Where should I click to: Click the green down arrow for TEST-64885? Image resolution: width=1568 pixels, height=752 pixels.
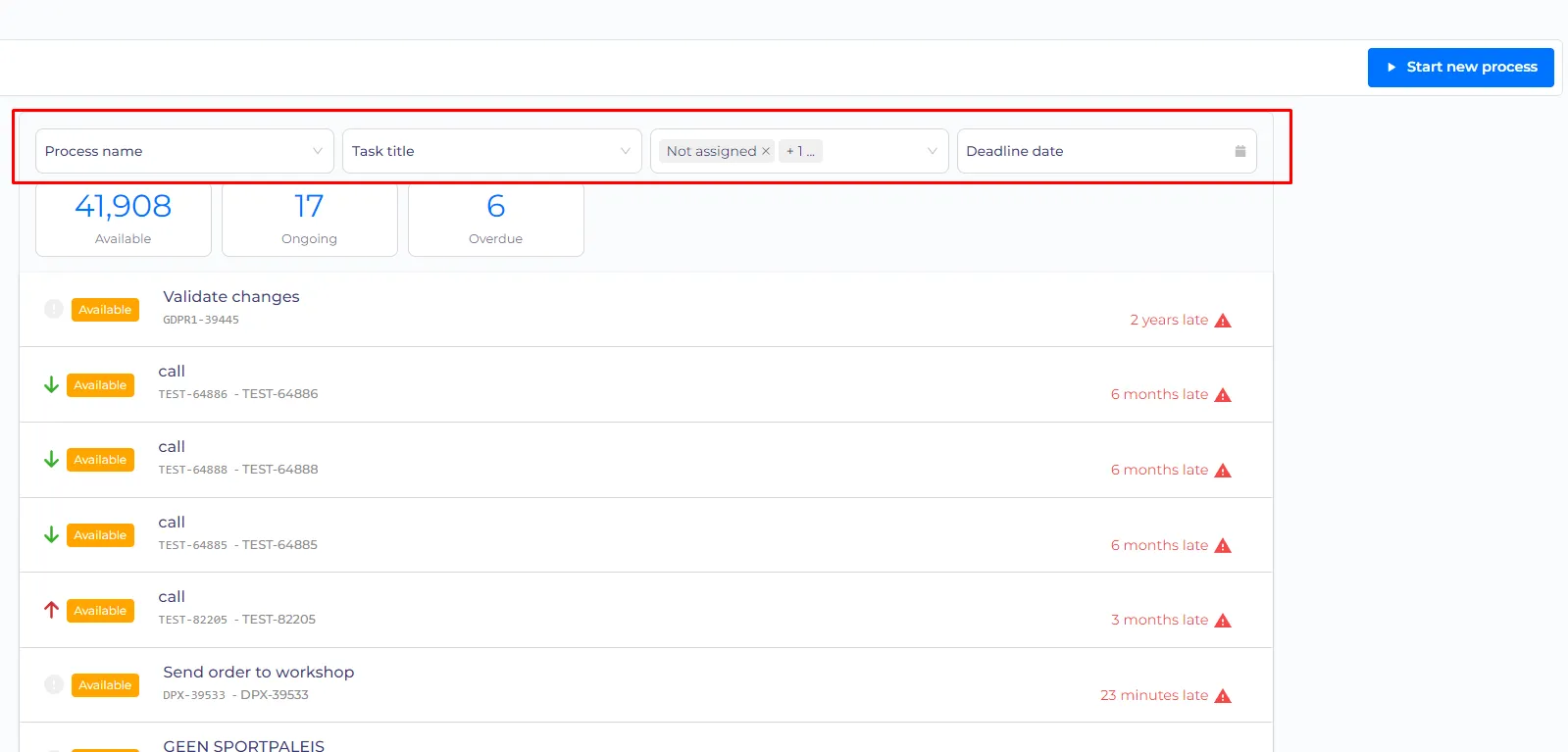[x=52, y=535]
